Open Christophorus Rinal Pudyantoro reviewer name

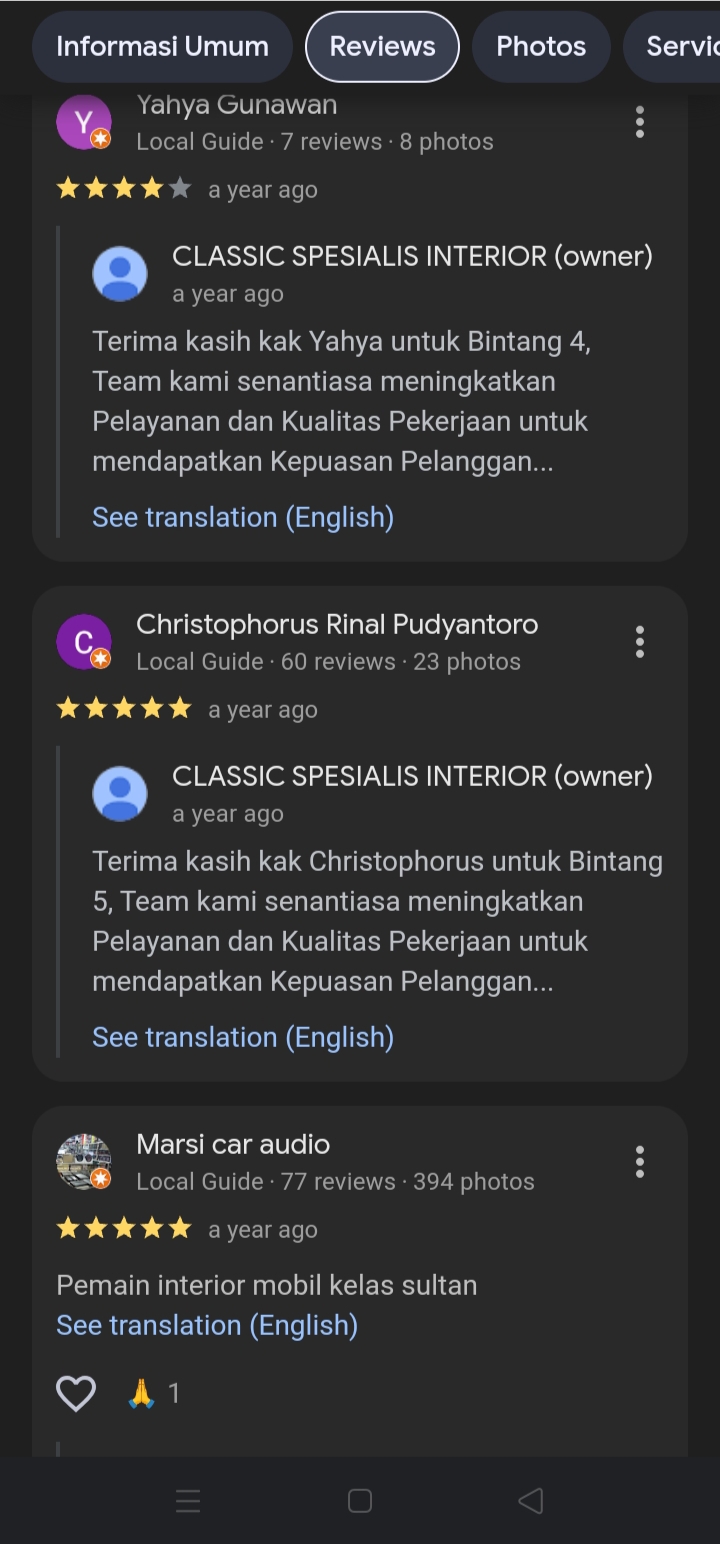(x=337, y=625)
